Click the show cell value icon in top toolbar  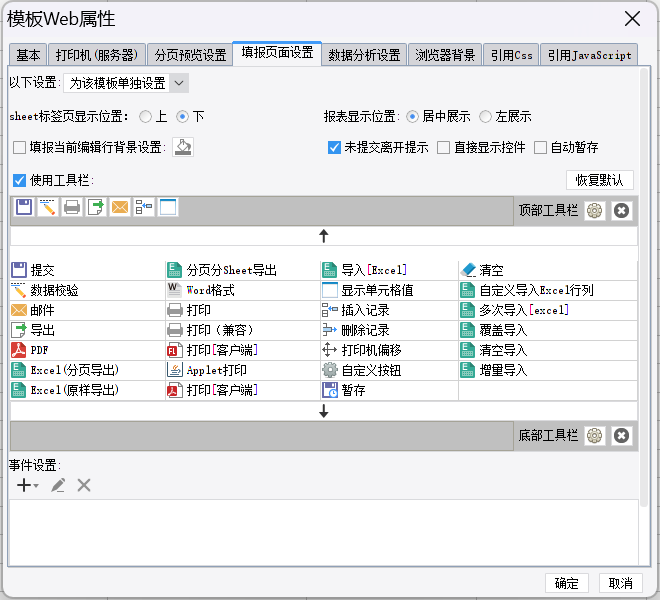click(x=168, y=207)
